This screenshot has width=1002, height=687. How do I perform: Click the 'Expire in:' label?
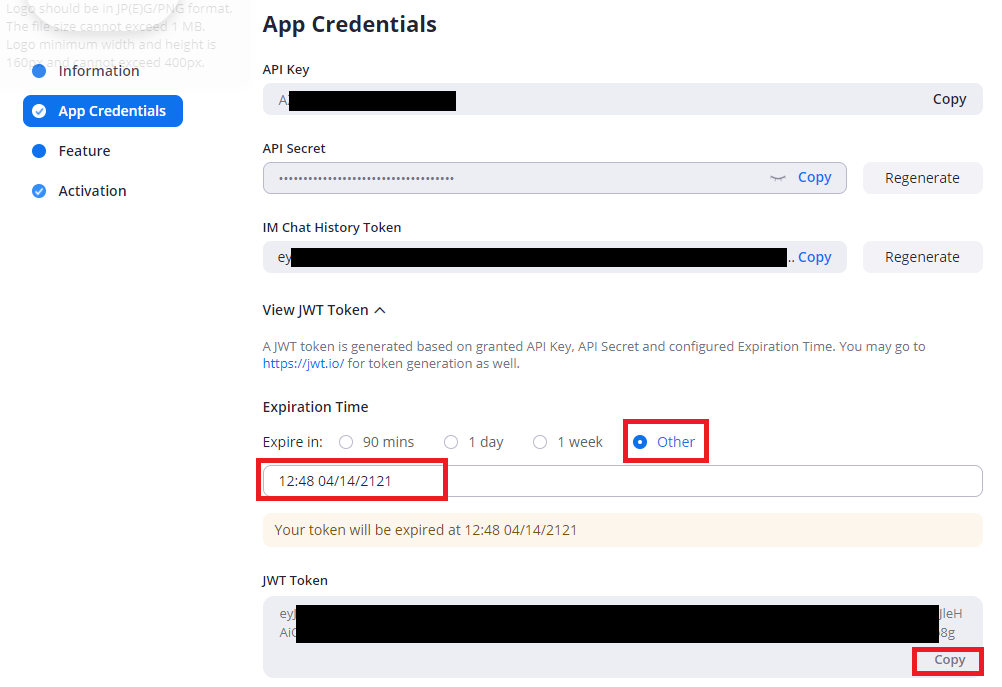click(292, 442)
